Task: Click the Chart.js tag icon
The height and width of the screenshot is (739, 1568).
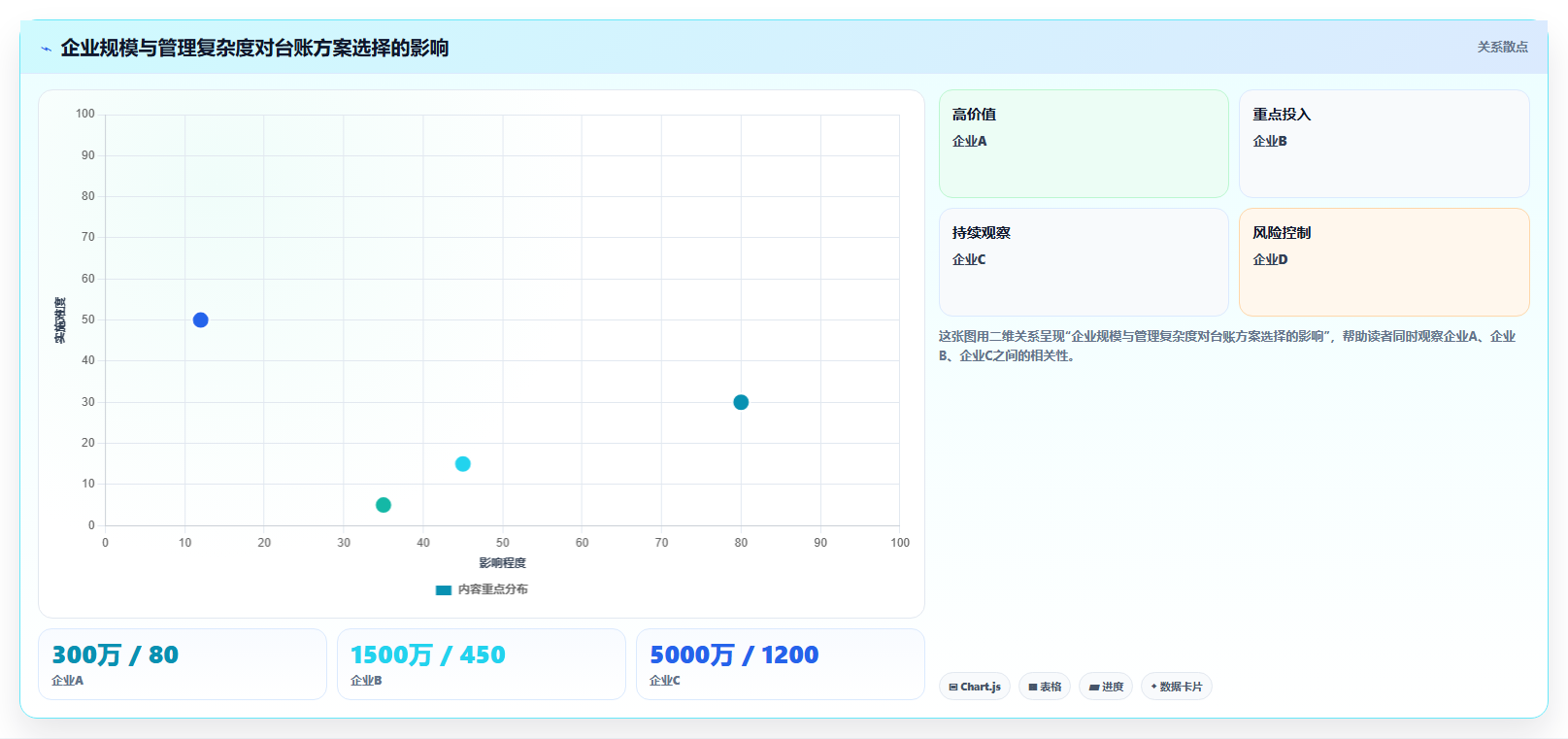Action: click(x=953, y=688)
